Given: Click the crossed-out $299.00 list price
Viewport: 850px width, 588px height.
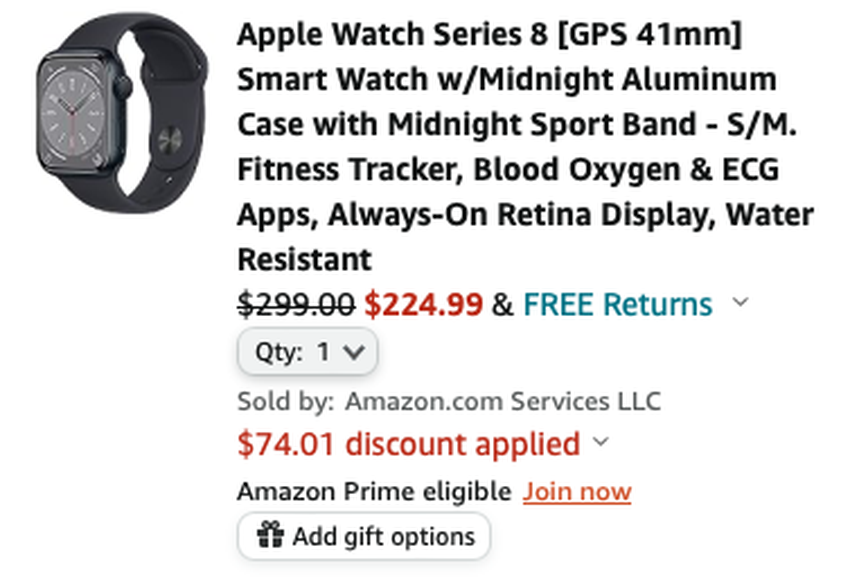Looking at the screenshot, I should [x=295, y=304].
